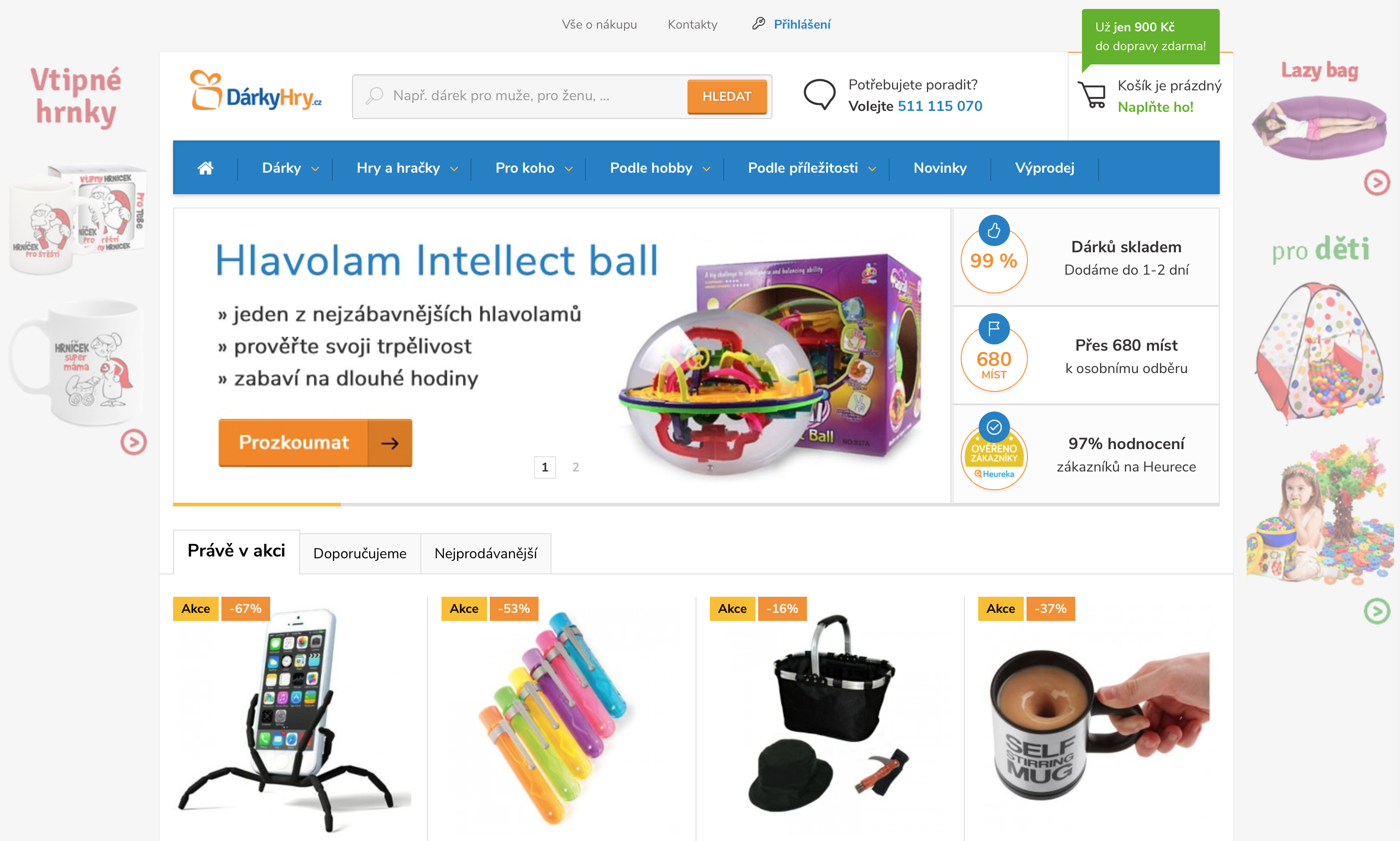Click the green arrow under kids banner
This screenshot has height=841, width=1400.
(x=1376, y=611)
